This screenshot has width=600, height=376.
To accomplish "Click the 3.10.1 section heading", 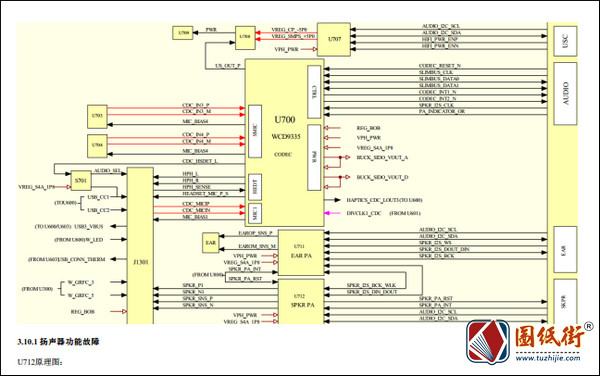I will coord(58,342).
